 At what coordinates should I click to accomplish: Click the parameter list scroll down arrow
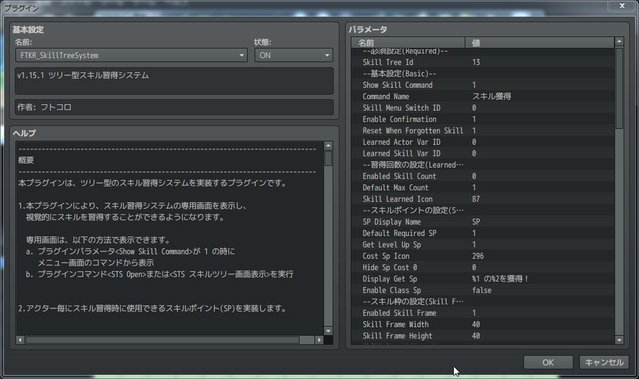coord(619,339)
